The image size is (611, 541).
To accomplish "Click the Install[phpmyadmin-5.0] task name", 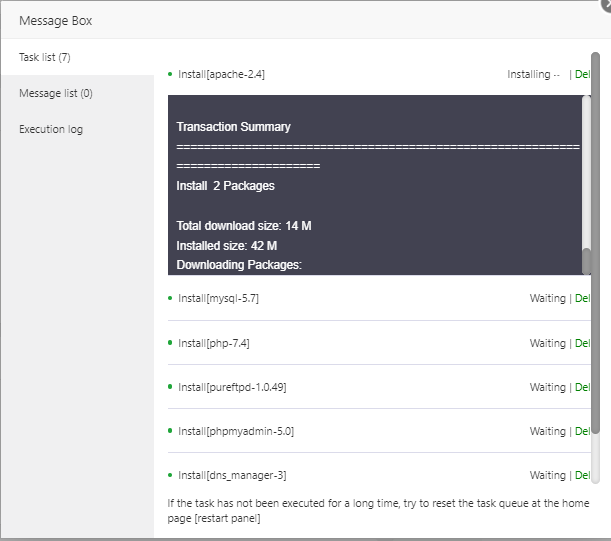I will (236, 431).
